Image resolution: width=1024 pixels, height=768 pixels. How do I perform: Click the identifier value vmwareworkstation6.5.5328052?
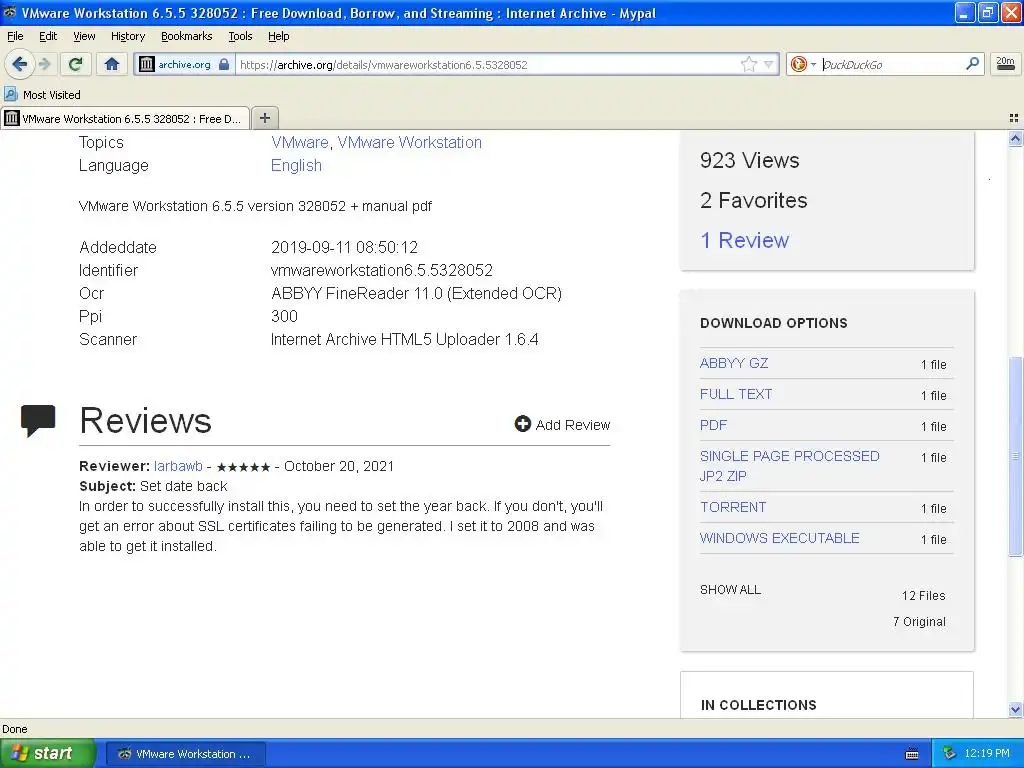(x=381, y=270)
